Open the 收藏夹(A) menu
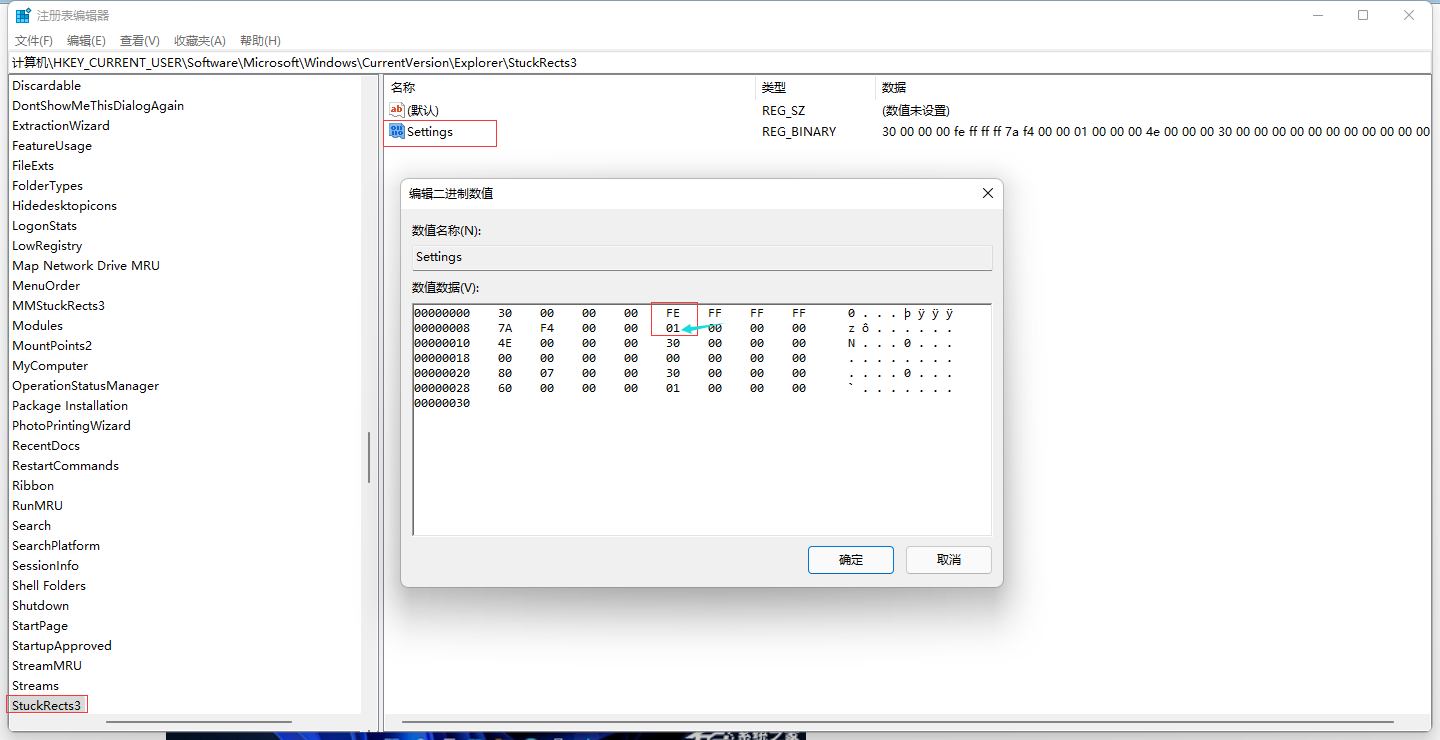Viewport: 1440px width, 740px height. [x=198, y=40]
